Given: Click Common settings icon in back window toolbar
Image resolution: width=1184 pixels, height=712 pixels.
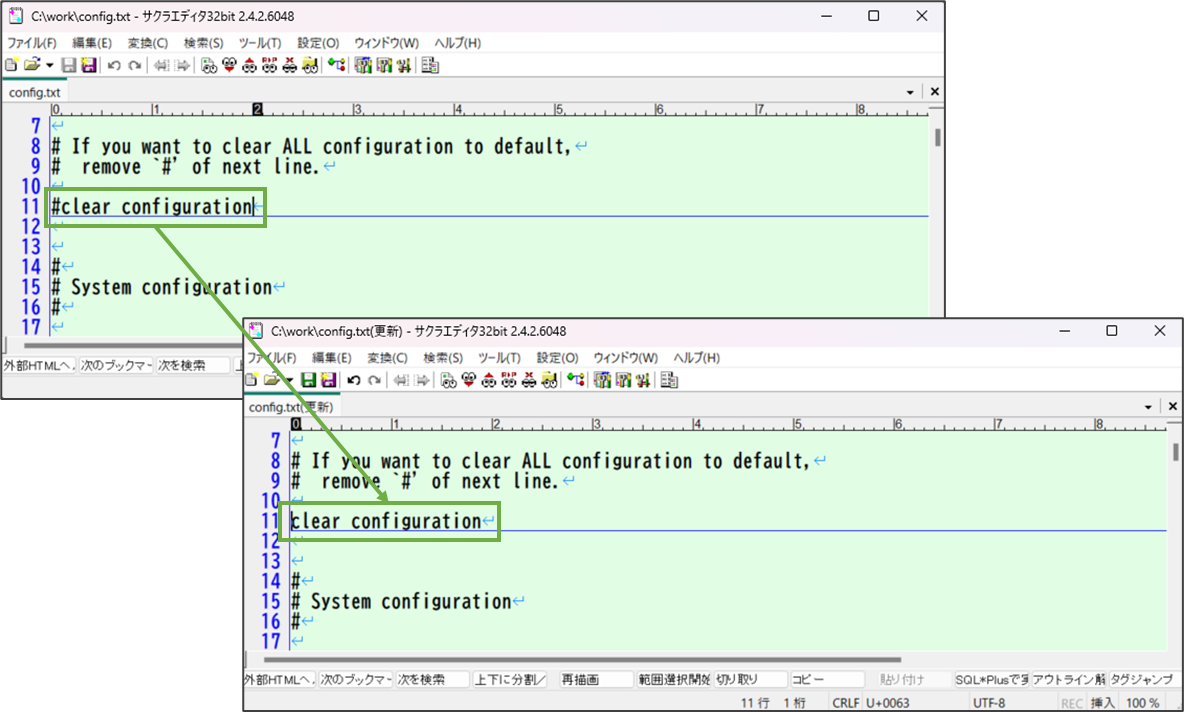Looking at the screenshot, I should (404, 66).
